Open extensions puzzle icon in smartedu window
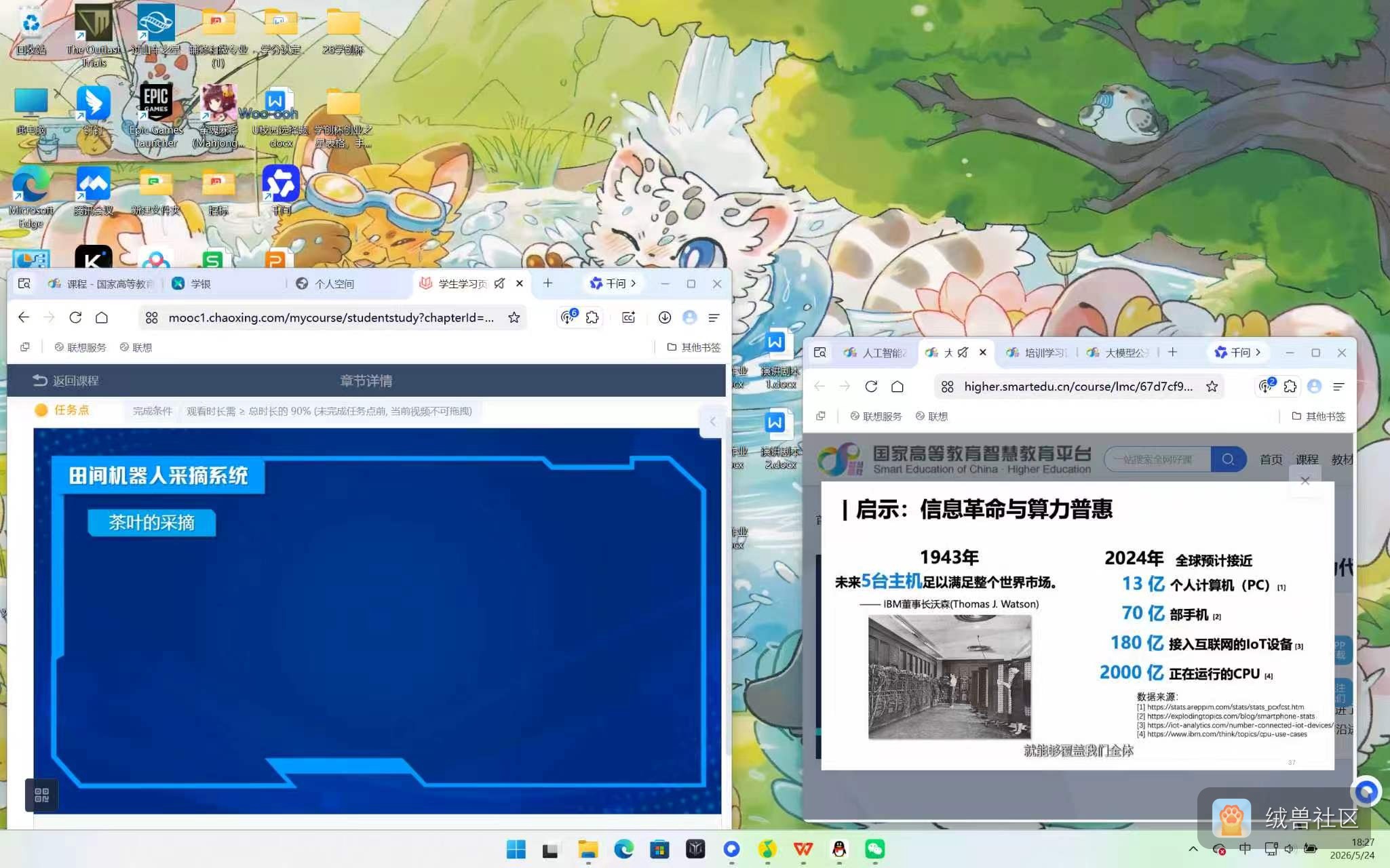The height and width of the screenshot is (868, 1390). pyautogui.click(x=1290, y=387)
